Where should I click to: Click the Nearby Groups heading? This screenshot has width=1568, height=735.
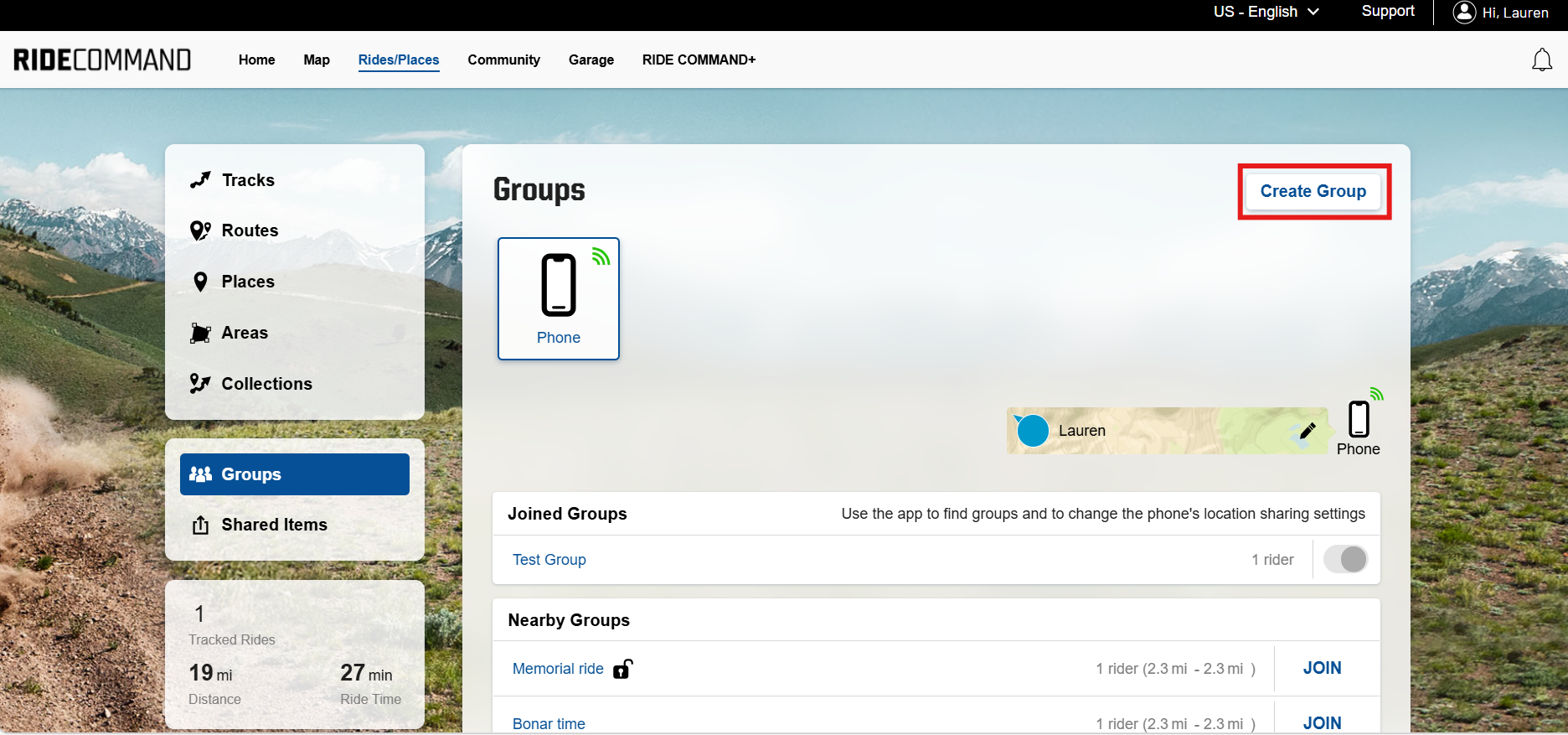[x=569, y=620]
